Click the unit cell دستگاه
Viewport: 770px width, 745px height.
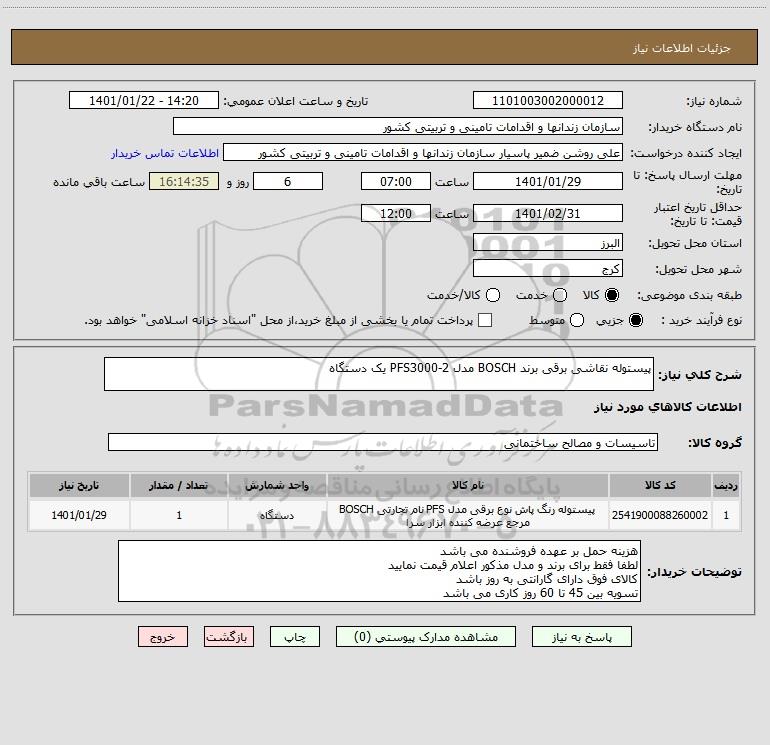pyautogui.click(x=277, y=515)
